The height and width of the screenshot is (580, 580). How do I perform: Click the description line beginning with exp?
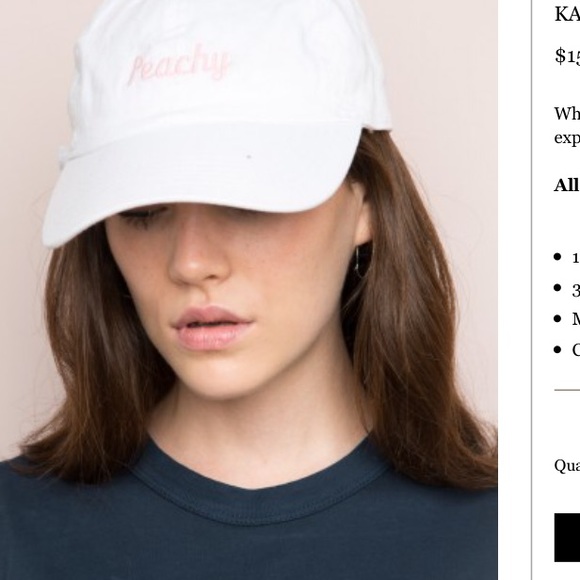pyautogui.click(x=567, y=138)
